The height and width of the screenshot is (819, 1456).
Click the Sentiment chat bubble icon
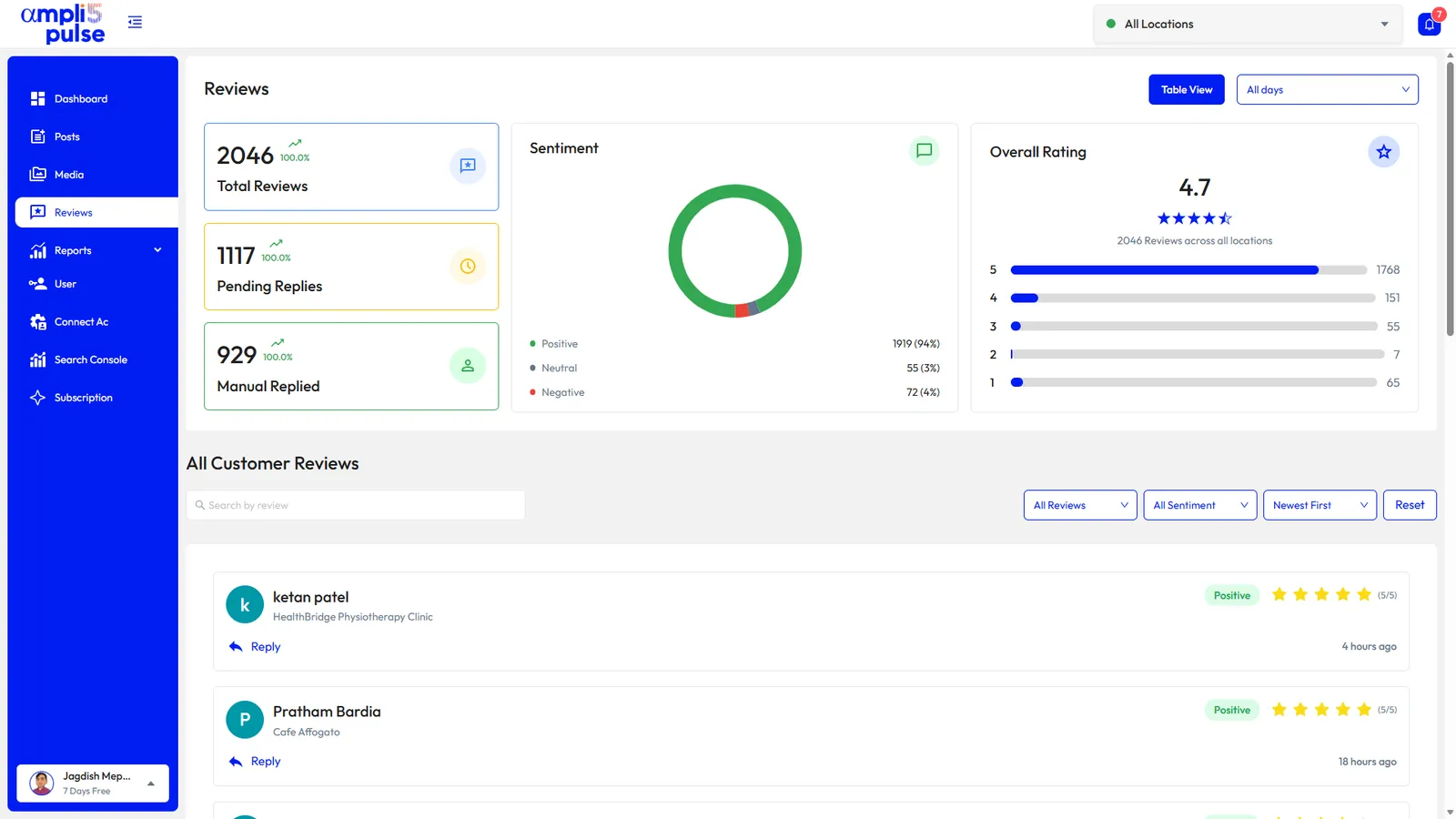924,150
